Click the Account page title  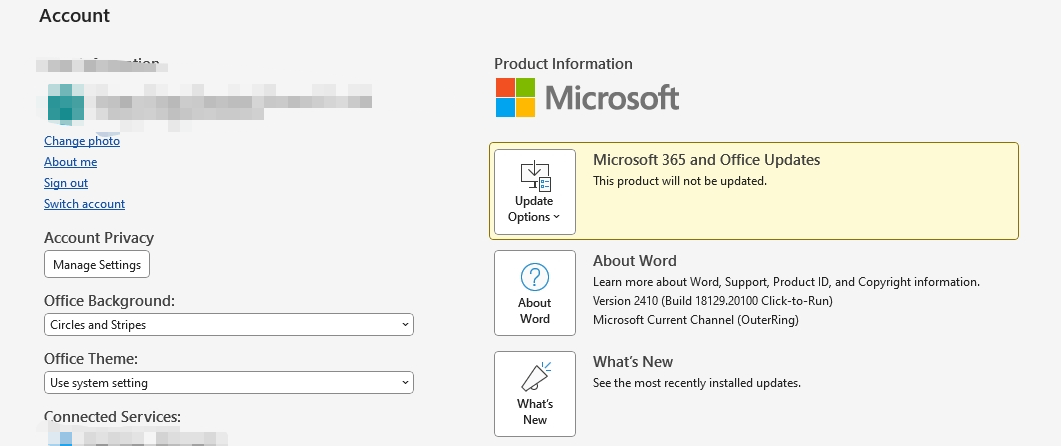74,16
